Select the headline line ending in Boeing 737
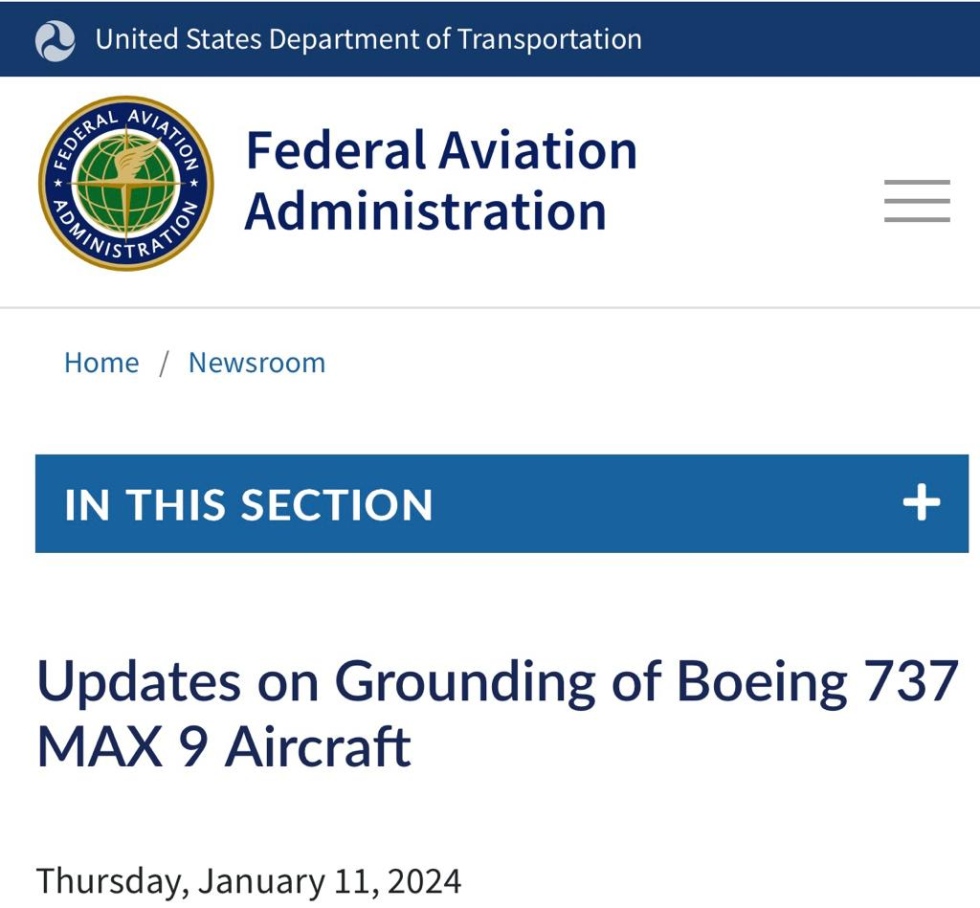 (498, 682)
